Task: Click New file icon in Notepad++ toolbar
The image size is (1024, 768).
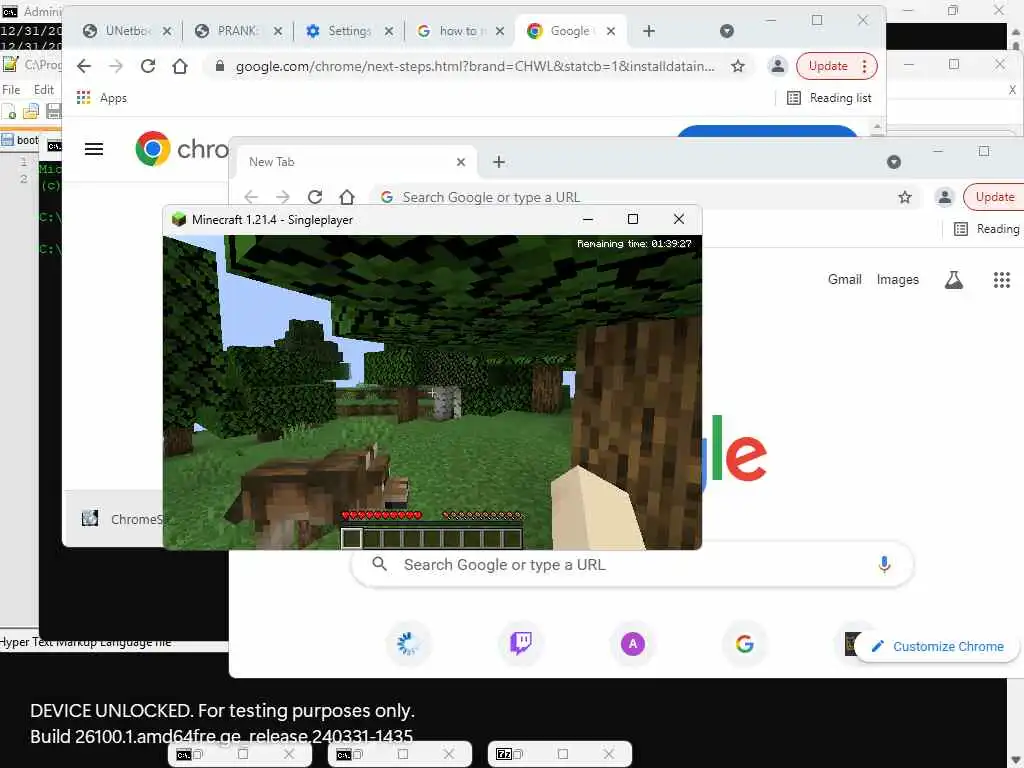Action: point(8,112)
